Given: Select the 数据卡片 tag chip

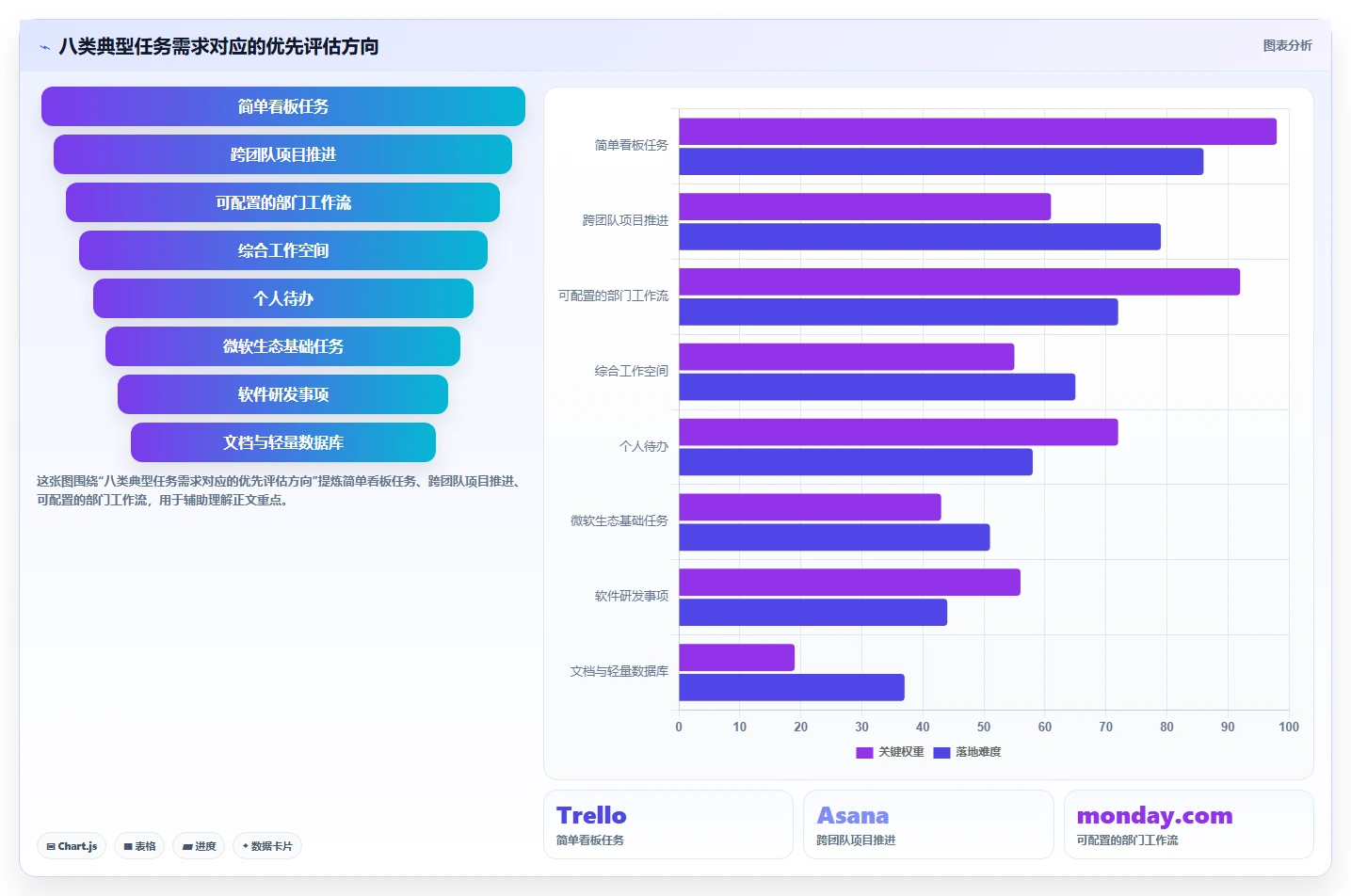Looking at the screenshot, I should (267, 846).
